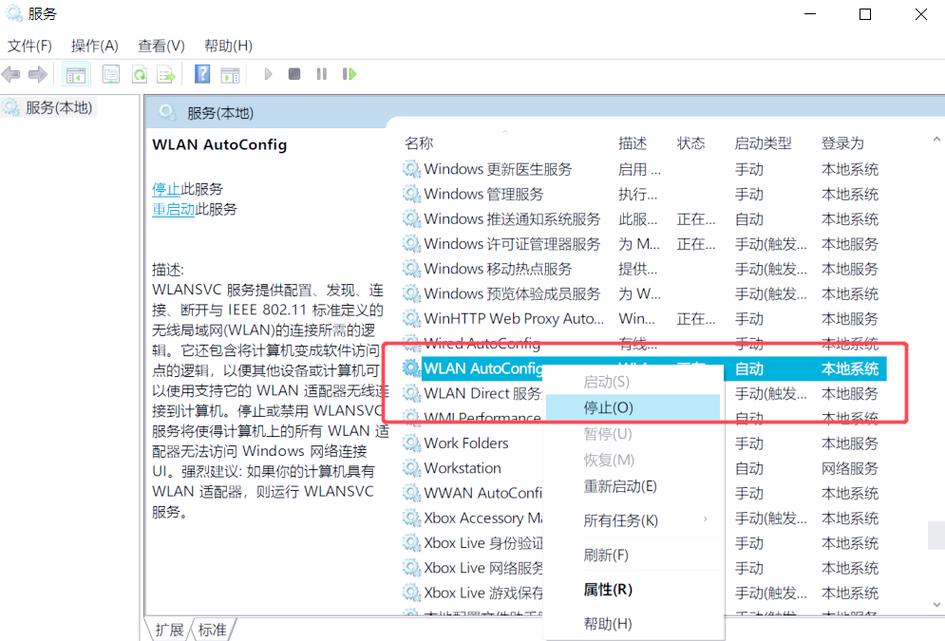The height and width of the screenshot is (641, 945).
Task: Choose 刷新(F) in the context menu
Action: pyautogui.click(x=633, y=555)
